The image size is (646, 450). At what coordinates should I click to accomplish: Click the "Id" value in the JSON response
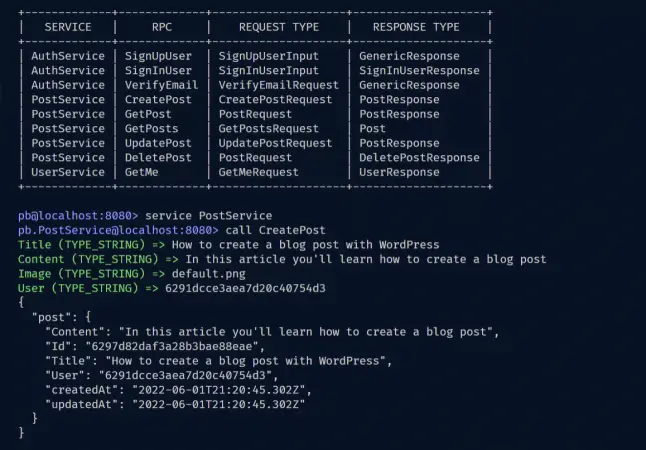[172, 346]
